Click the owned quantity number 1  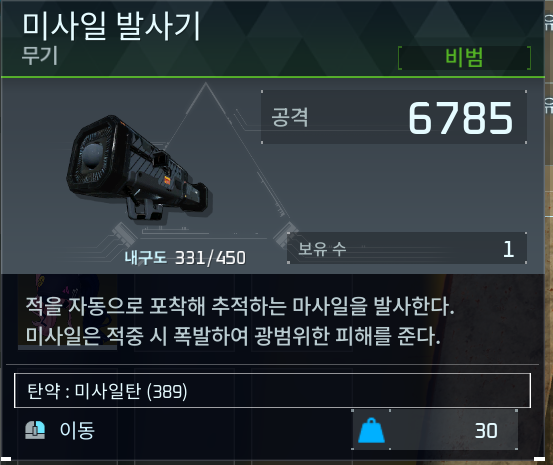coord(508,249)
